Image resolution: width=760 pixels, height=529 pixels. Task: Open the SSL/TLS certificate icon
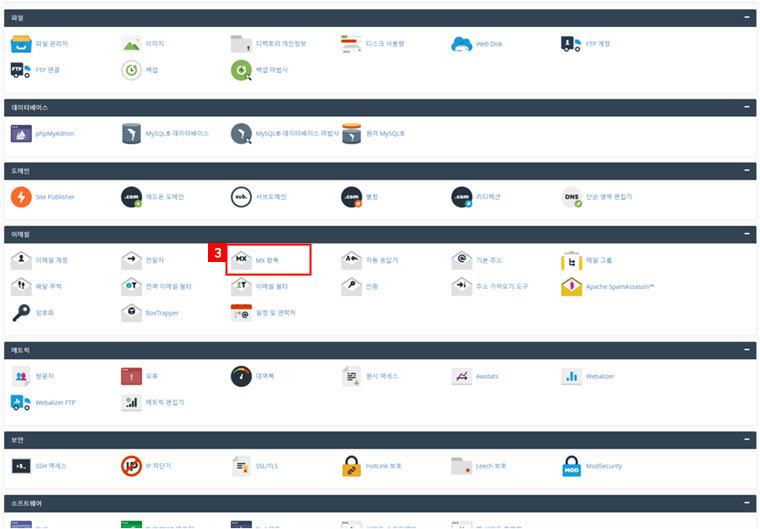pyautogui.click(x=241, y=466)
